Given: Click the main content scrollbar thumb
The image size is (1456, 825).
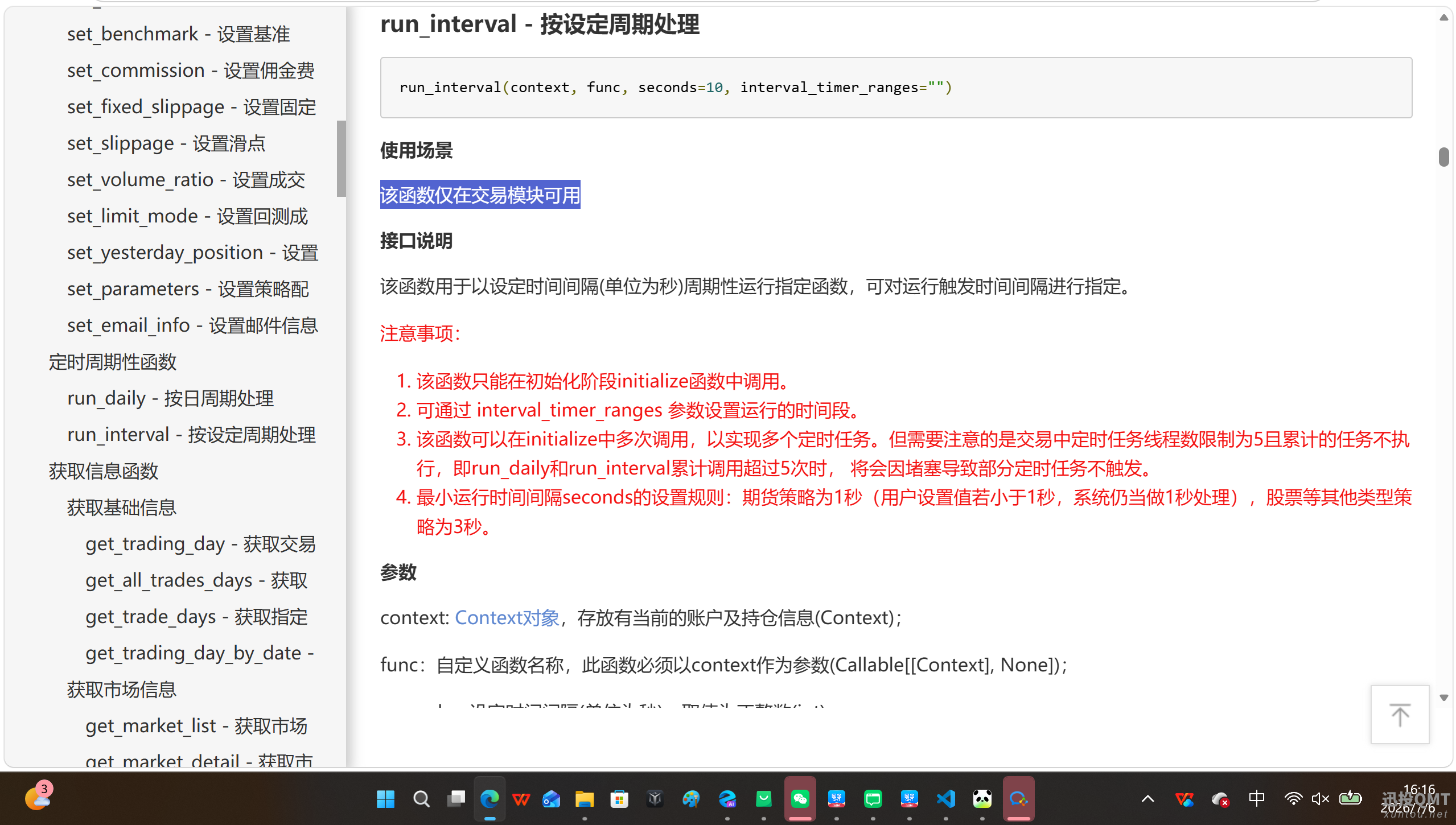Looking at the screenshot, I should (x=1443, y=157).
